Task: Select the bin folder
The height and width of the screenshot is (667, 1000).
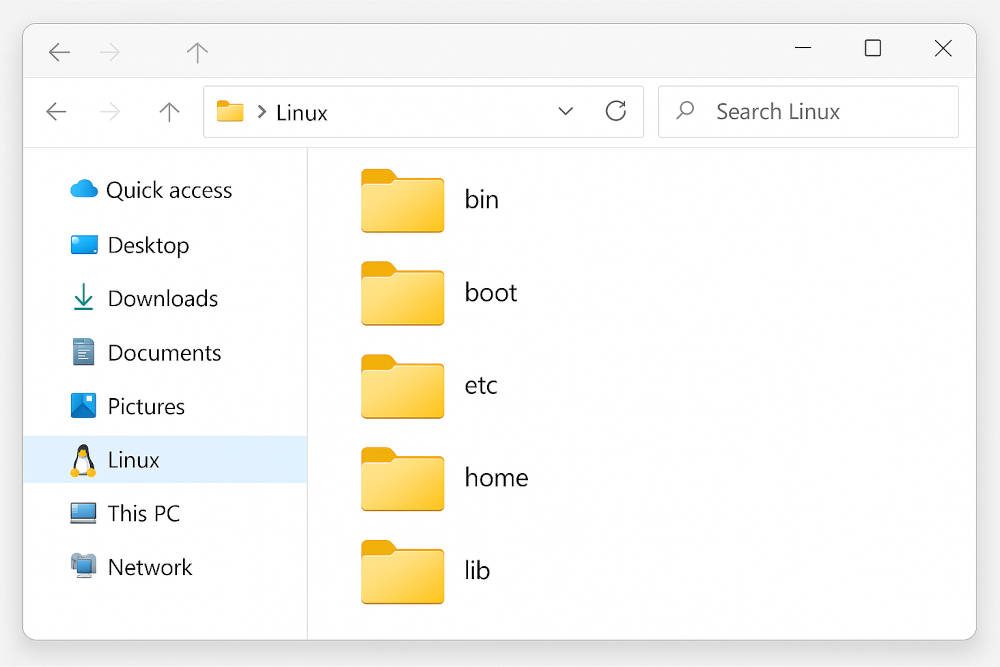Action: pos(402,201)
